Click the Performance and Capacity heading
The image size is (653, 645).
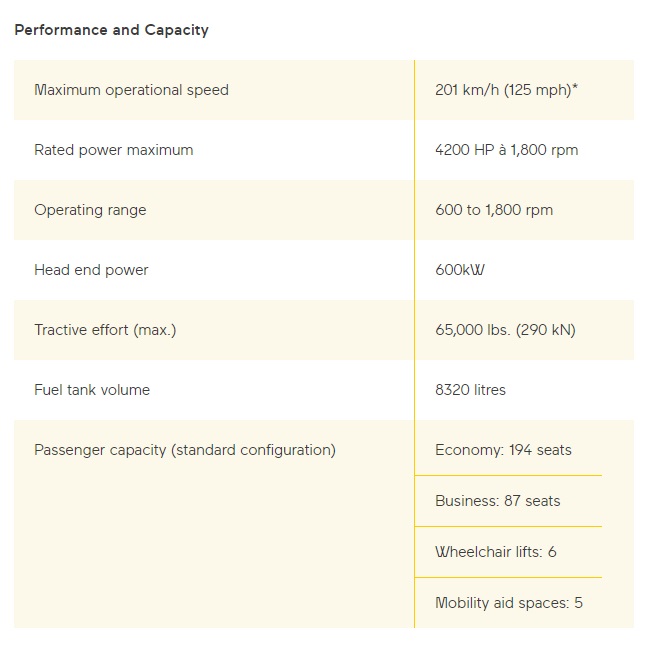pyautogui.click(x=112, y=30)
